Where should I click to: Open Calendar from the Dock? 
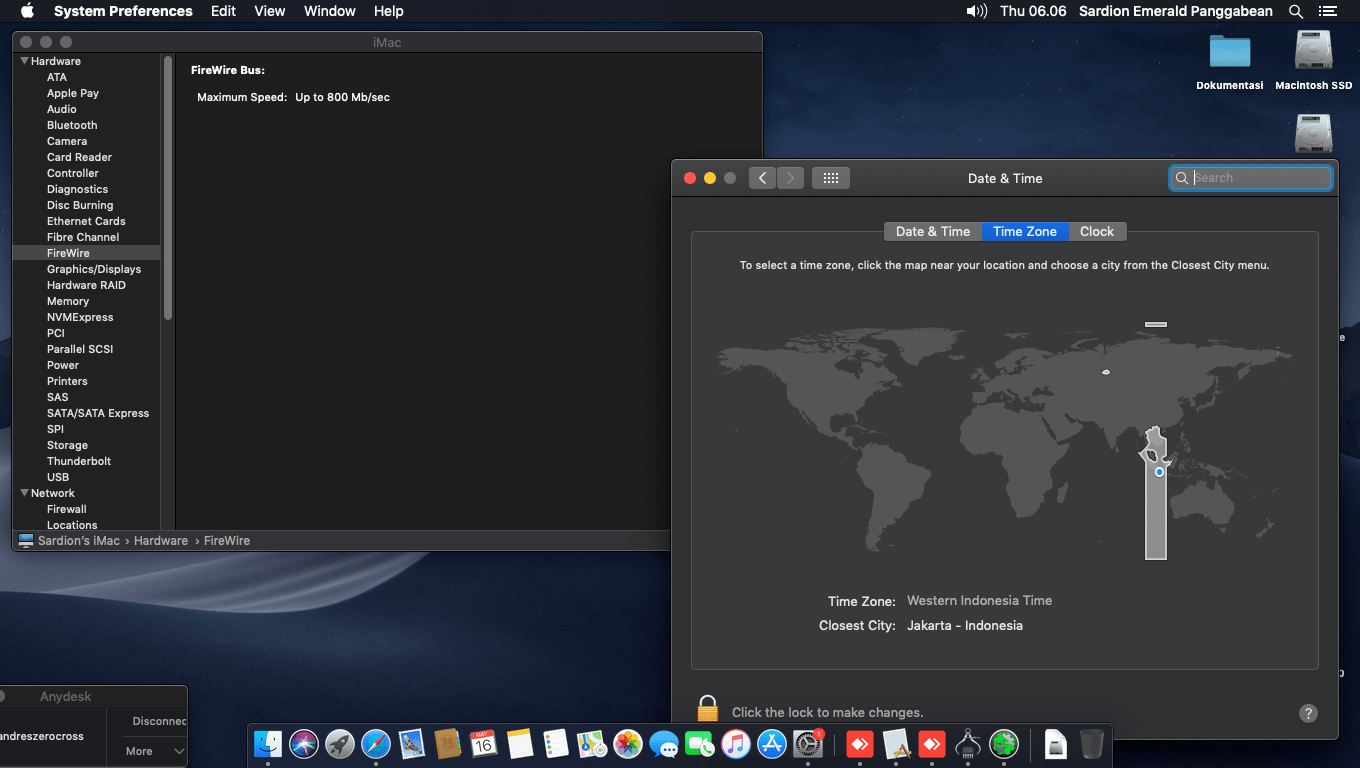point(484,743)
